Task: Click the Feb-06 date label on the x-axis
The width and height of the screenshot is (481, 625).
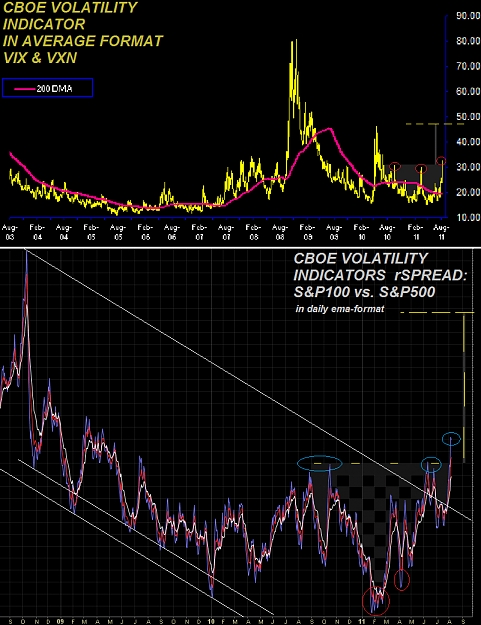Action: [145, 232]
